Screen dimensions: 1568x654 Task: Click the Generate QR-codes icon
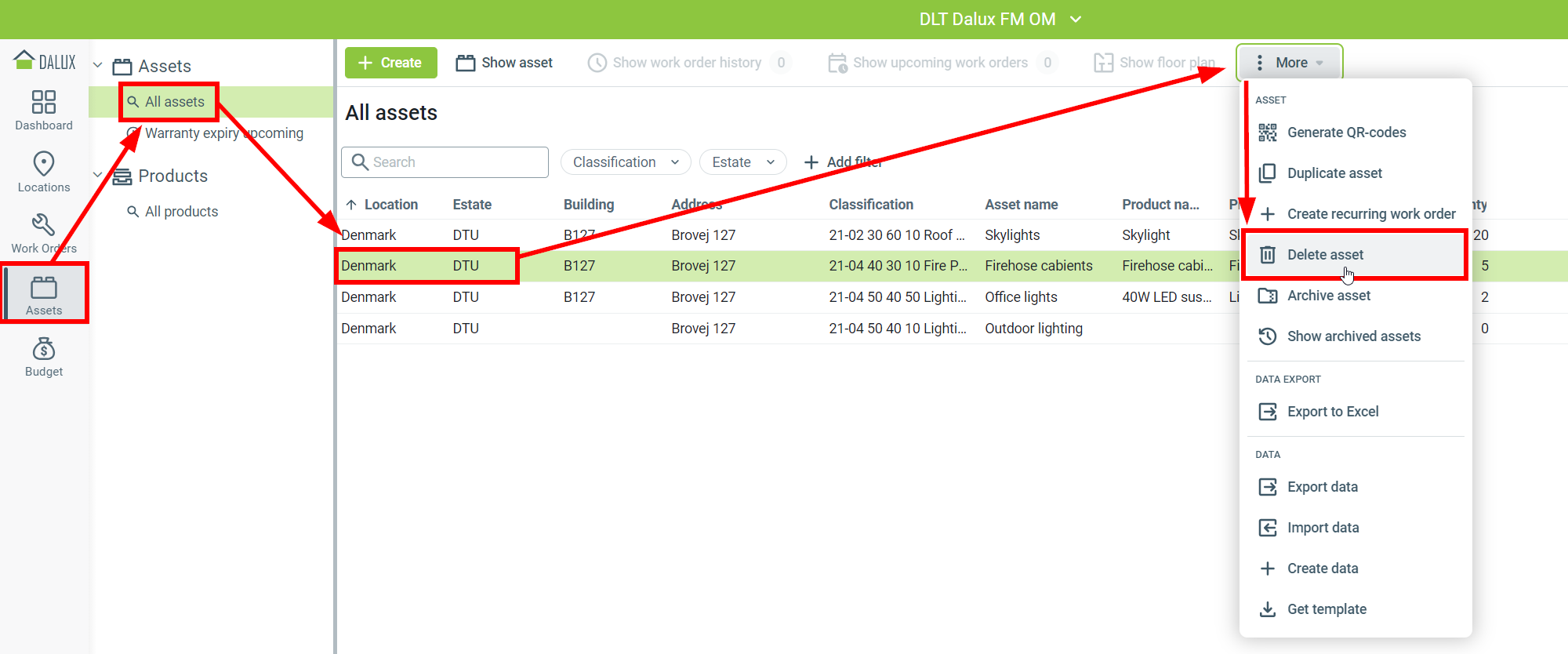pos(1267,133)
